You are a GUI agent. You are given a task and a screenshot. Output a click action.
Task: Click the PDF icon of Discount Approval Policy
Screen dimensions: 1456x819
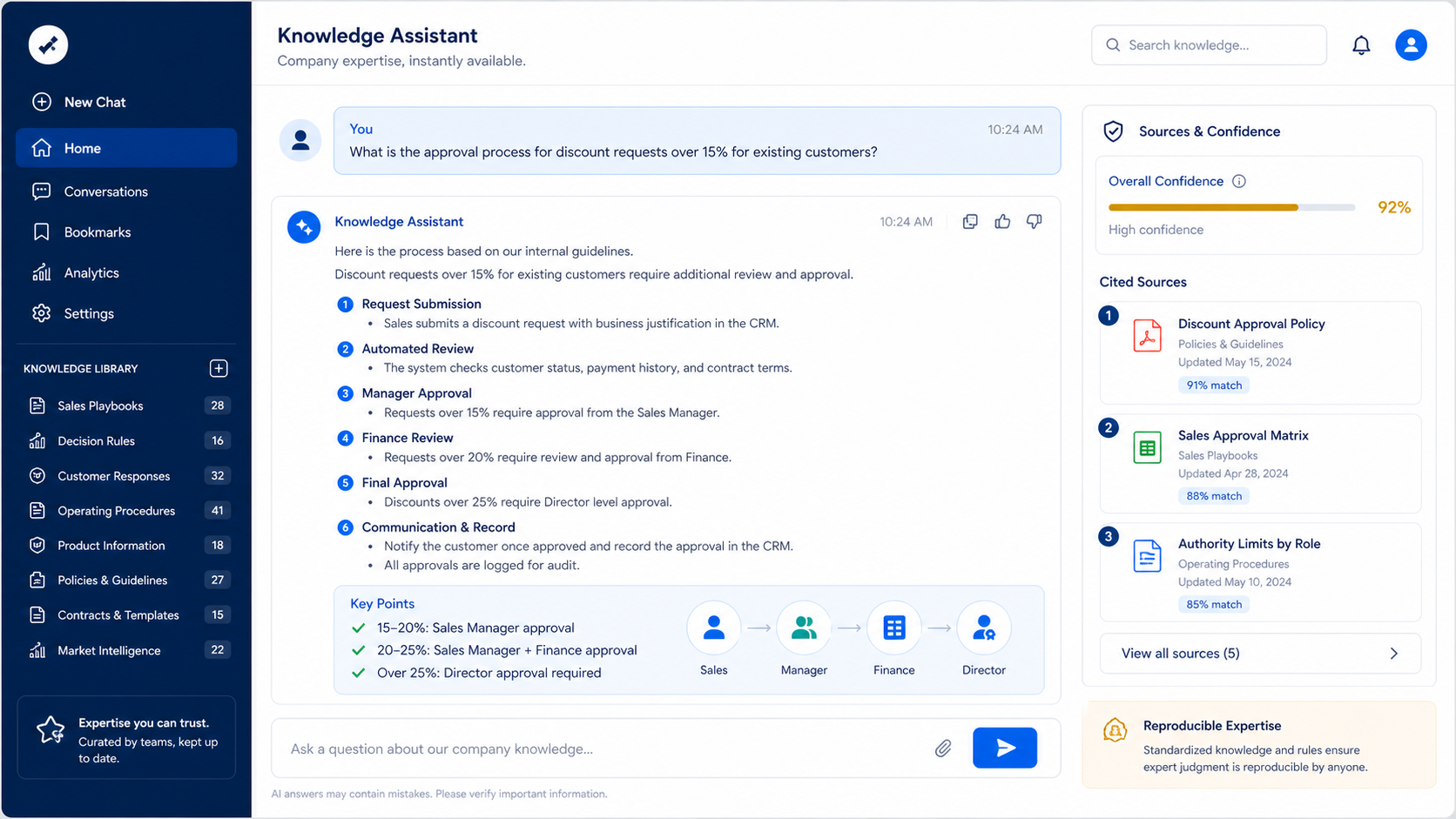(x=1147, y=336)
